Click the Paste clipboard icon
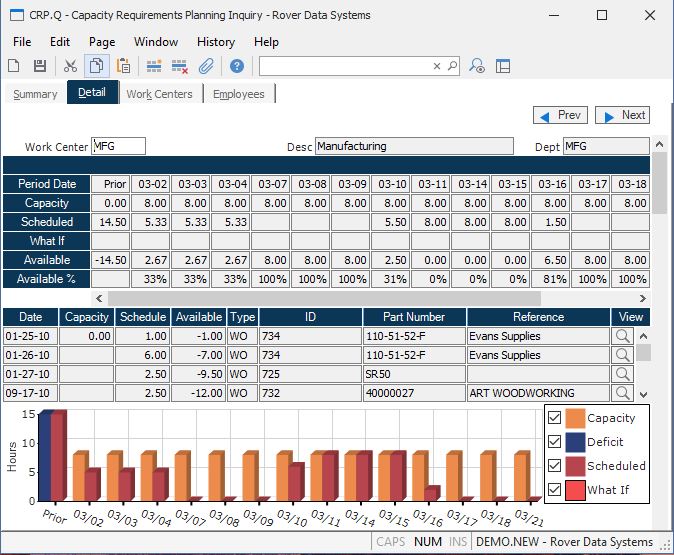The height and width of the screenshot is (555, 674). pyautogui.click(x=123, y=66)
